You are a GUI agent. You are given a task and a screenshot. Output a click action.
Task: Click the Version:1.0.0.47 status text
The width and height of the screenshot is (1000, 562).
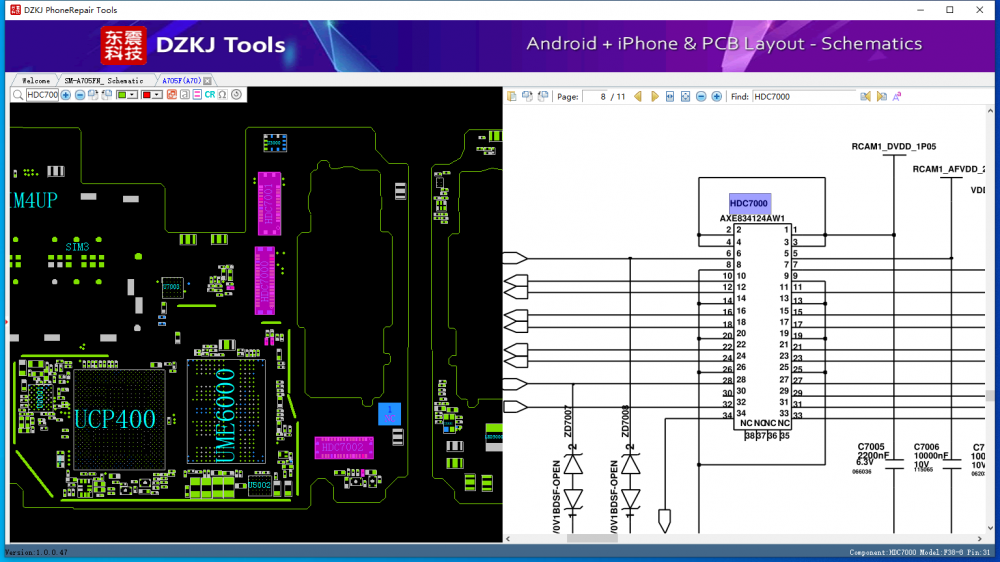click(x=36, y=552)
